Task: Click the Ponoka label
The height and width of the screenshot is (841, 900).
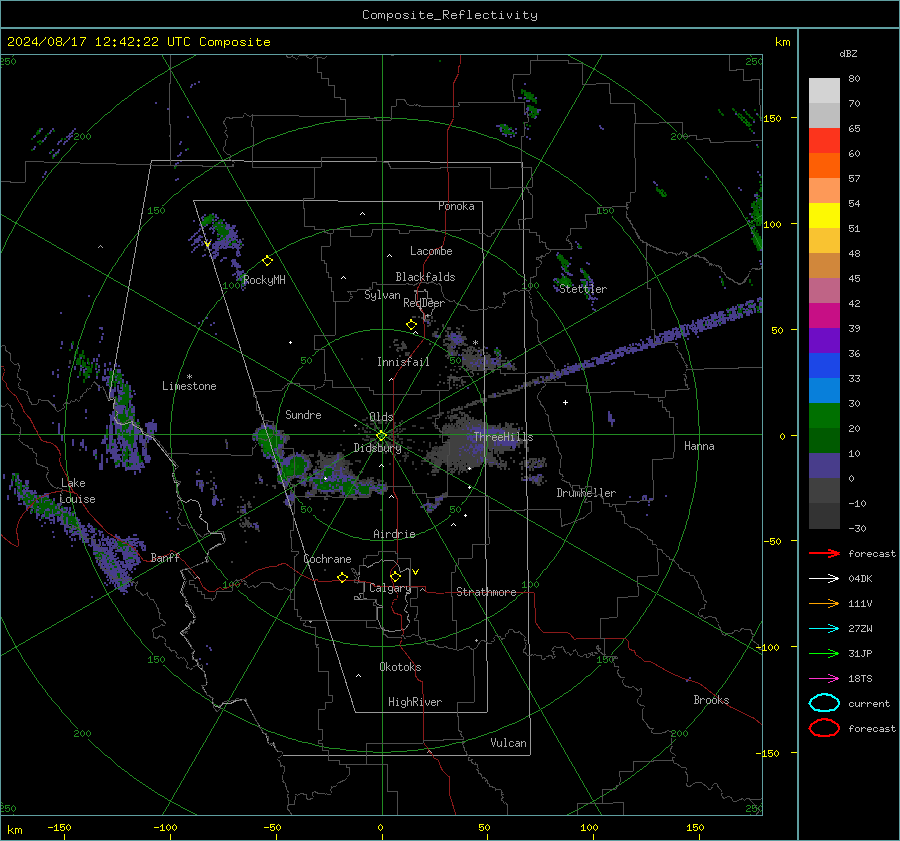Action: tap(456, 206)
